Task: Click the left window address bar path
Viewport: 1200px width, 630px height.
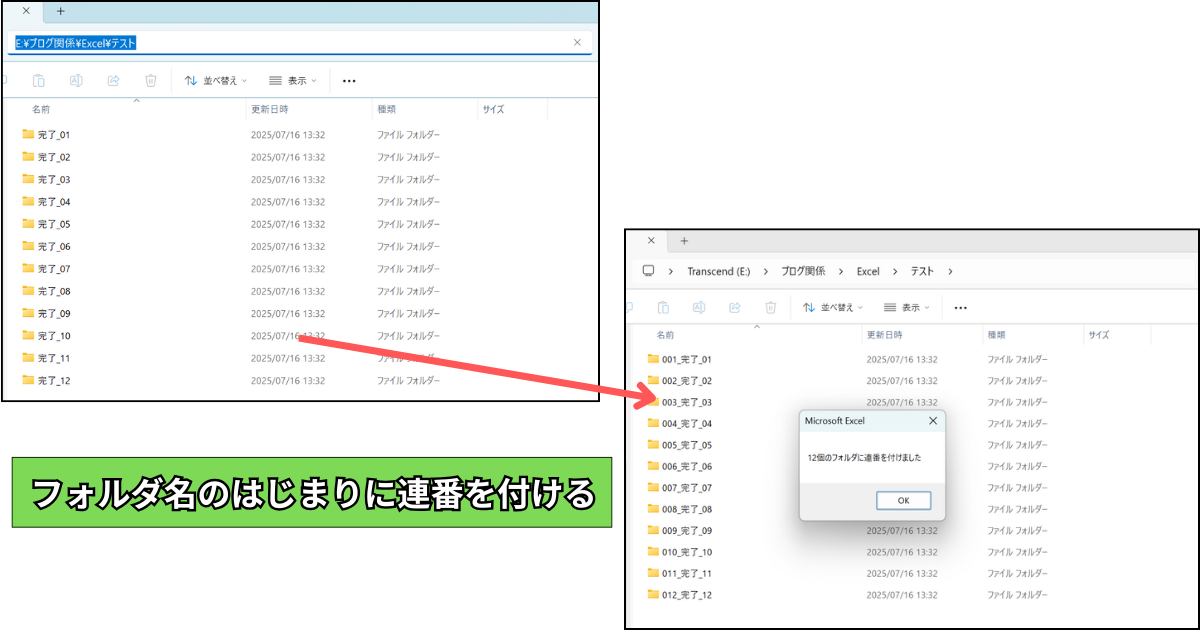Action: (75, 43)
